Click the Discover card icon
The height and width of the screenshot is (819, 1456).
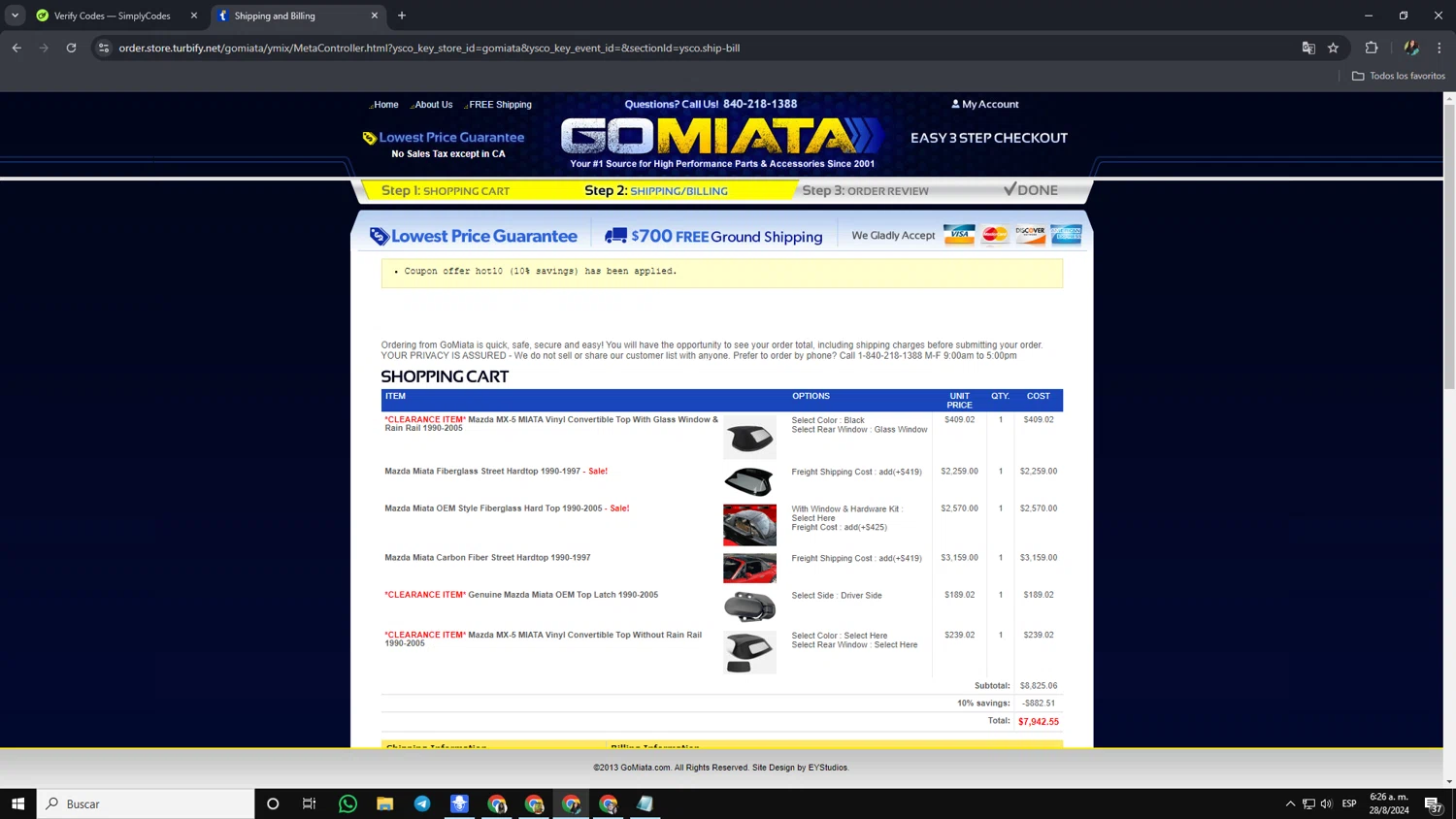click(x=1030, y=235)
